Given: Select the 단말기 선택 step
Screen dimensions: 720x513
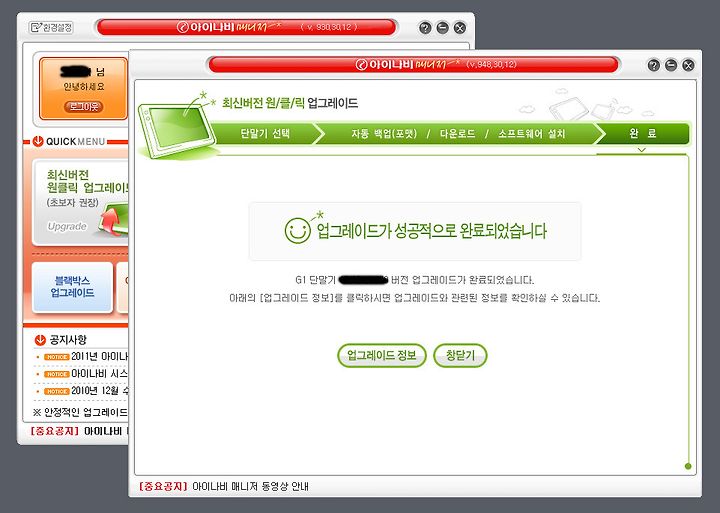Looking at the screenshot, I should coord(265,134).
